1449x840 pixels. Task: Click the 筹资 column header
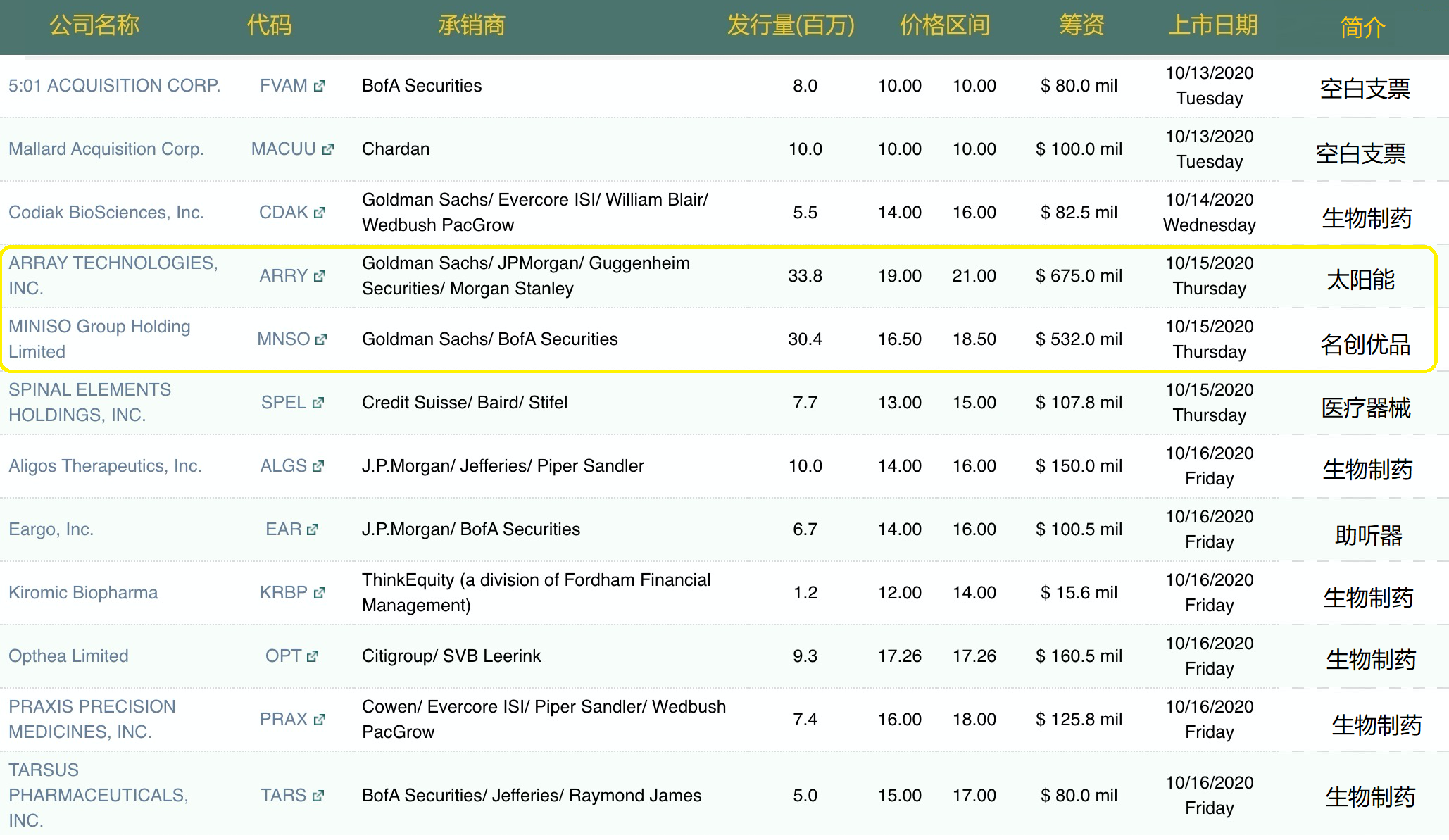pyautogui.click(x=1081, y=25)
